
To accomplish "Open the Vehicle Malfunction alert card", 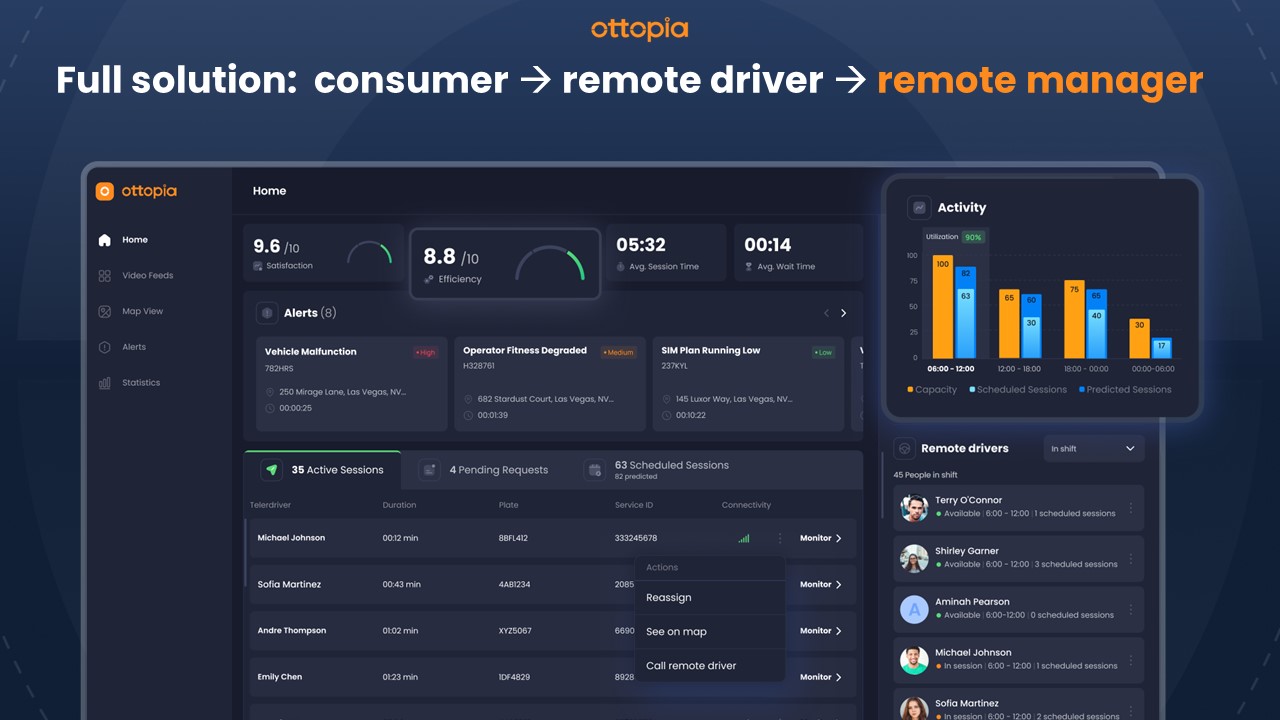I will (x=351, y=384).
